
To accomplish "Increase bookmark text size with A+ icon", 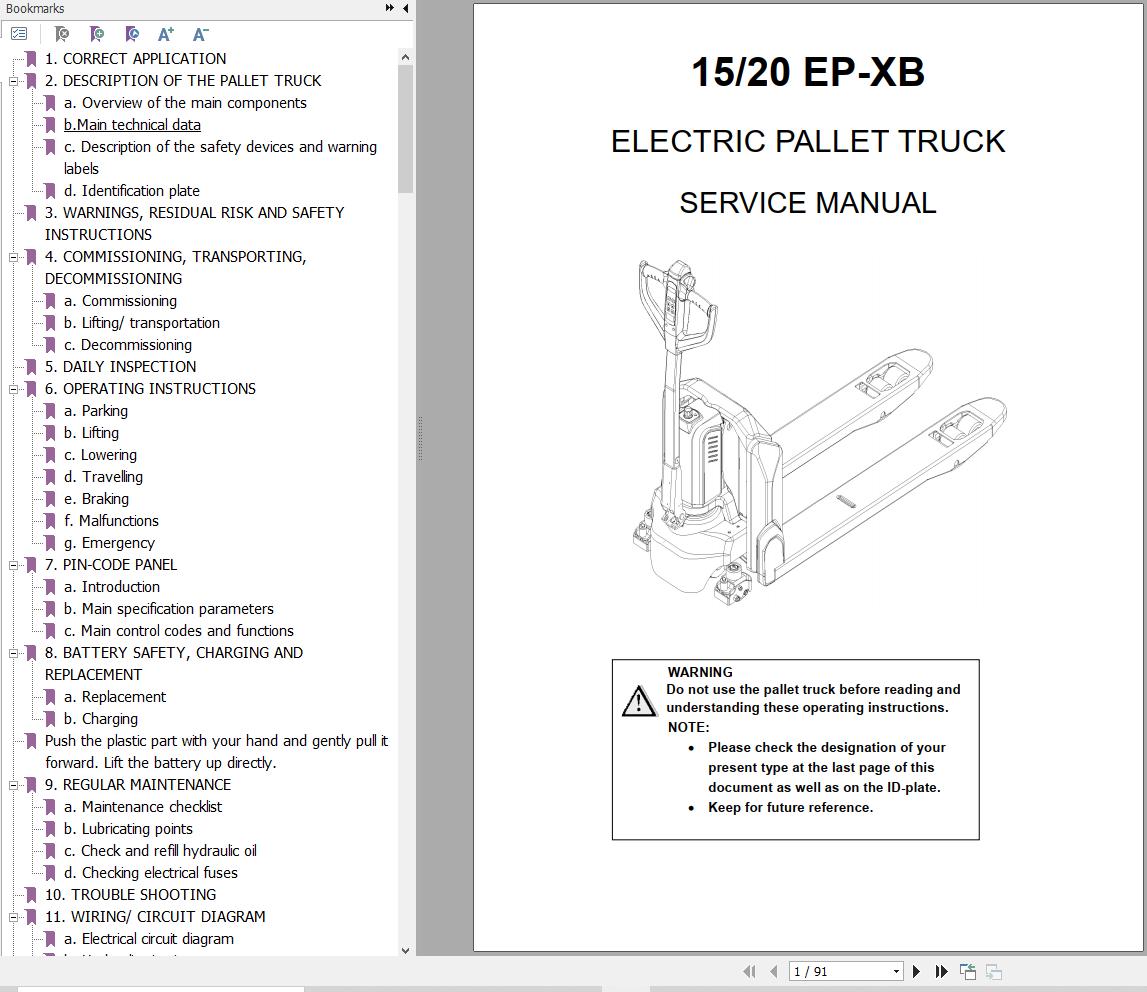I will pos(166,33).
